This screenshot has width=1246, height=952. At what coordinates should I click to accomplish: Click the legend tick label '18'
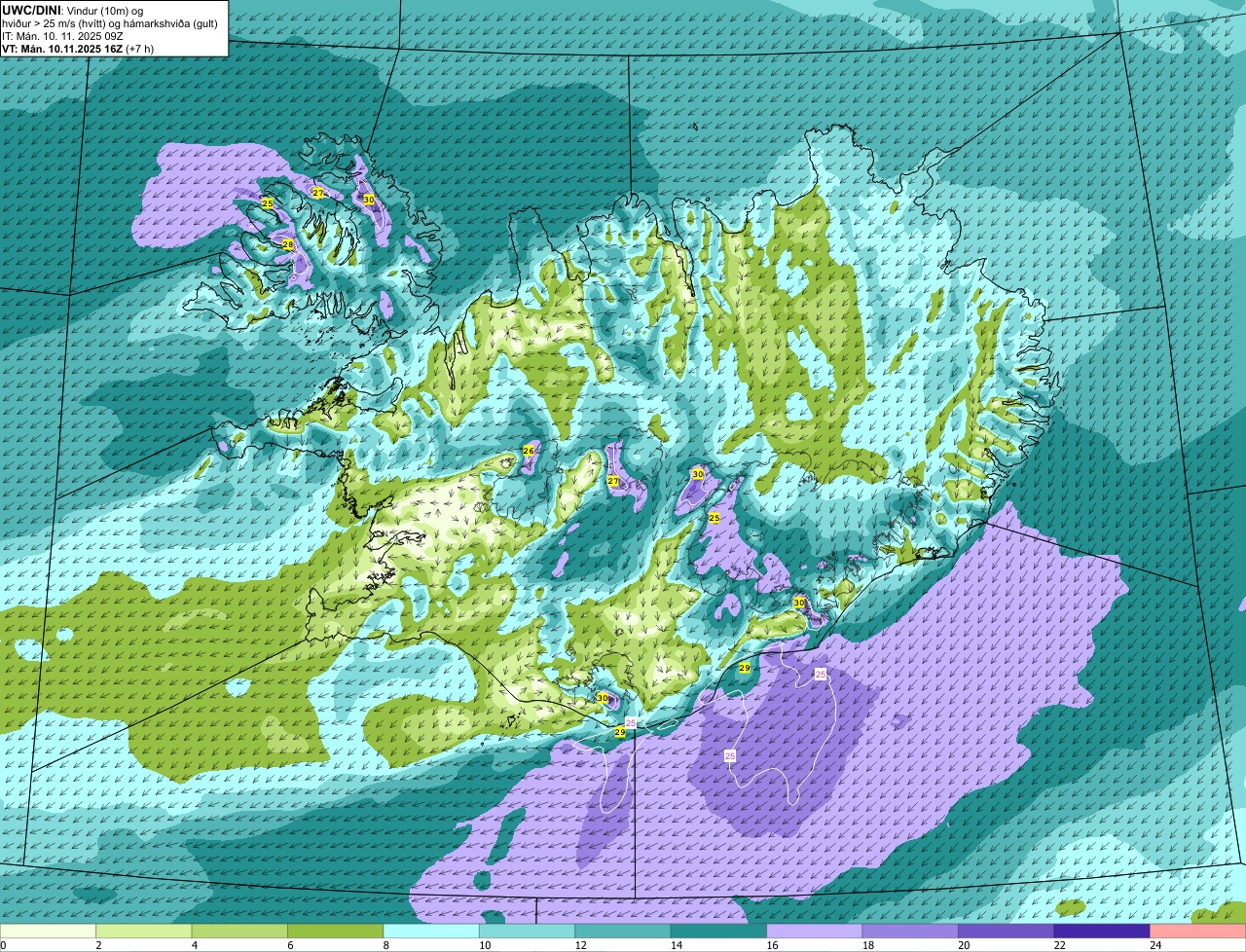pyautogui.click(x=867, y=945)
